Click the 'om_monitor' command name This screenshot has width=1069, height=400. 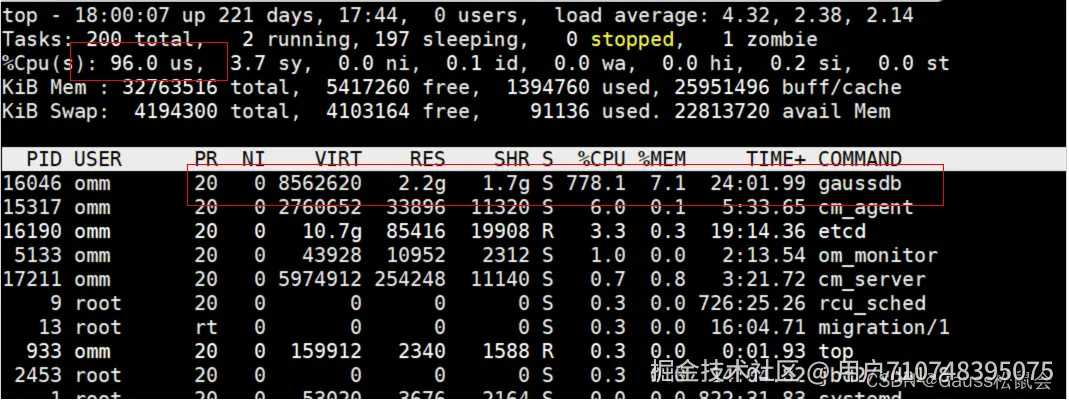pos(878,257)
